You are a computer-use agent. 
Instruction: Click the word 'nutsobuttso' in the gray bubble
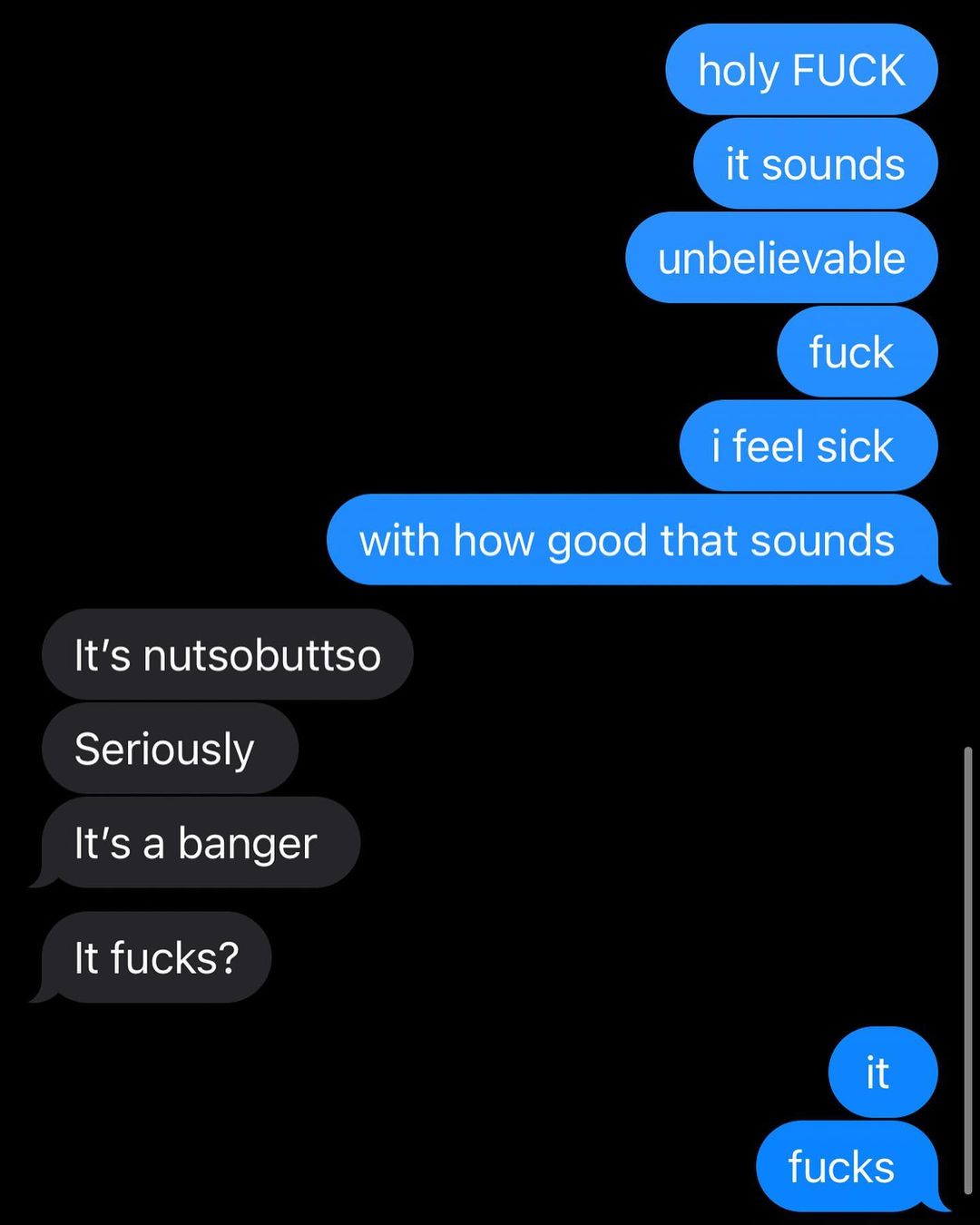(262, 655)
